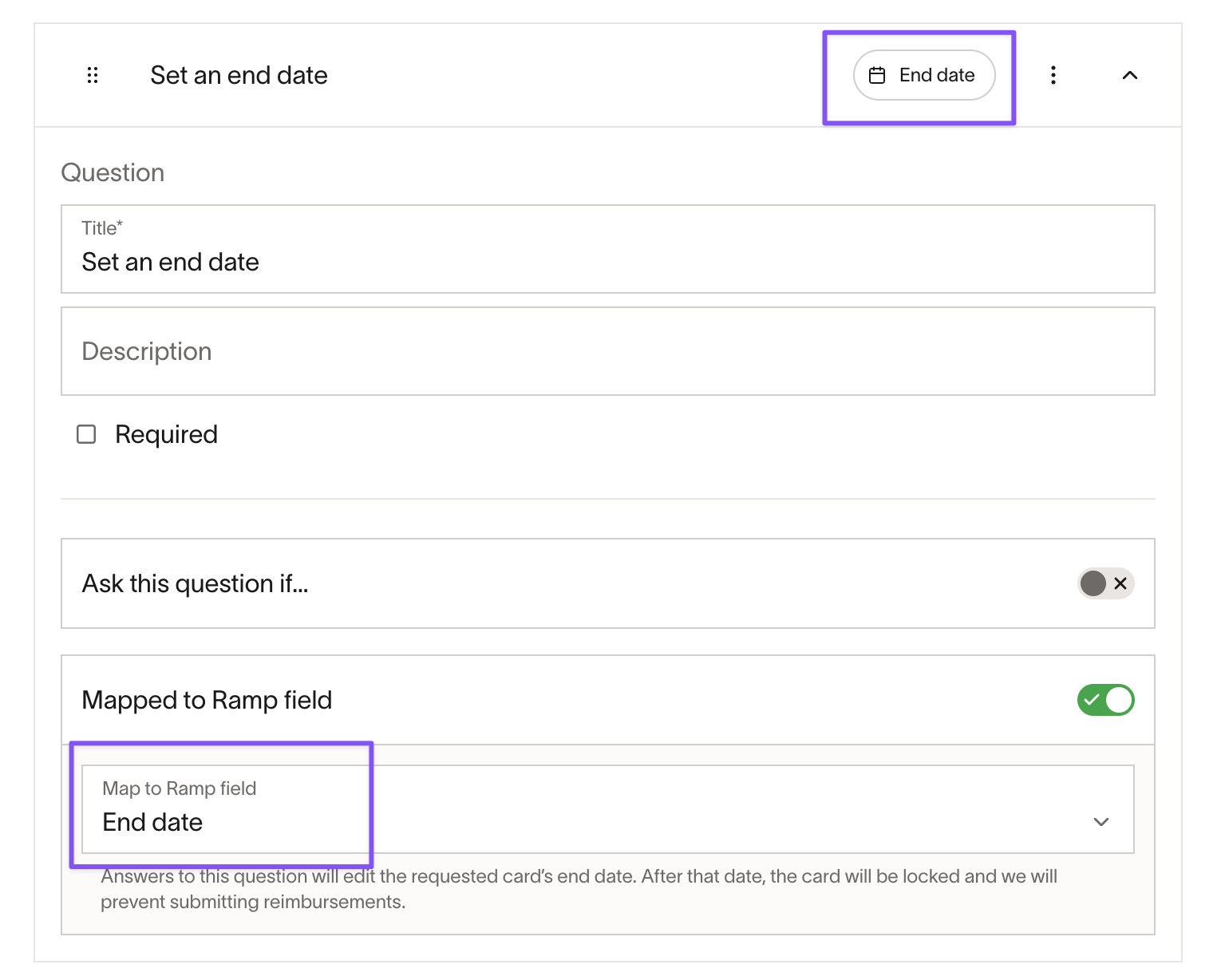Viewport: 1229px width, 980px height.
Task: Click the Description text field
Action: pos(608,351)
